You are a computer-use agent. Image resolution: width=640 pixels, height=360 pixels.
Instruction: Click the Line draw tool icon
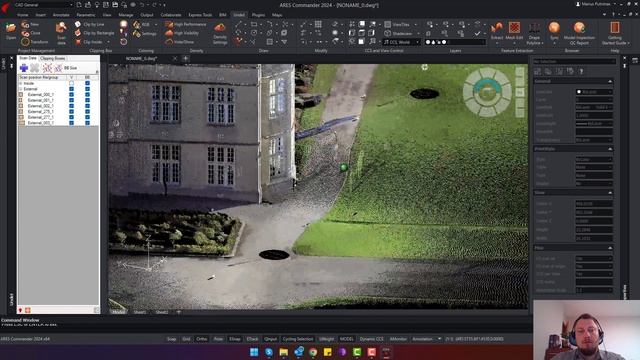[x=238, y=24]
